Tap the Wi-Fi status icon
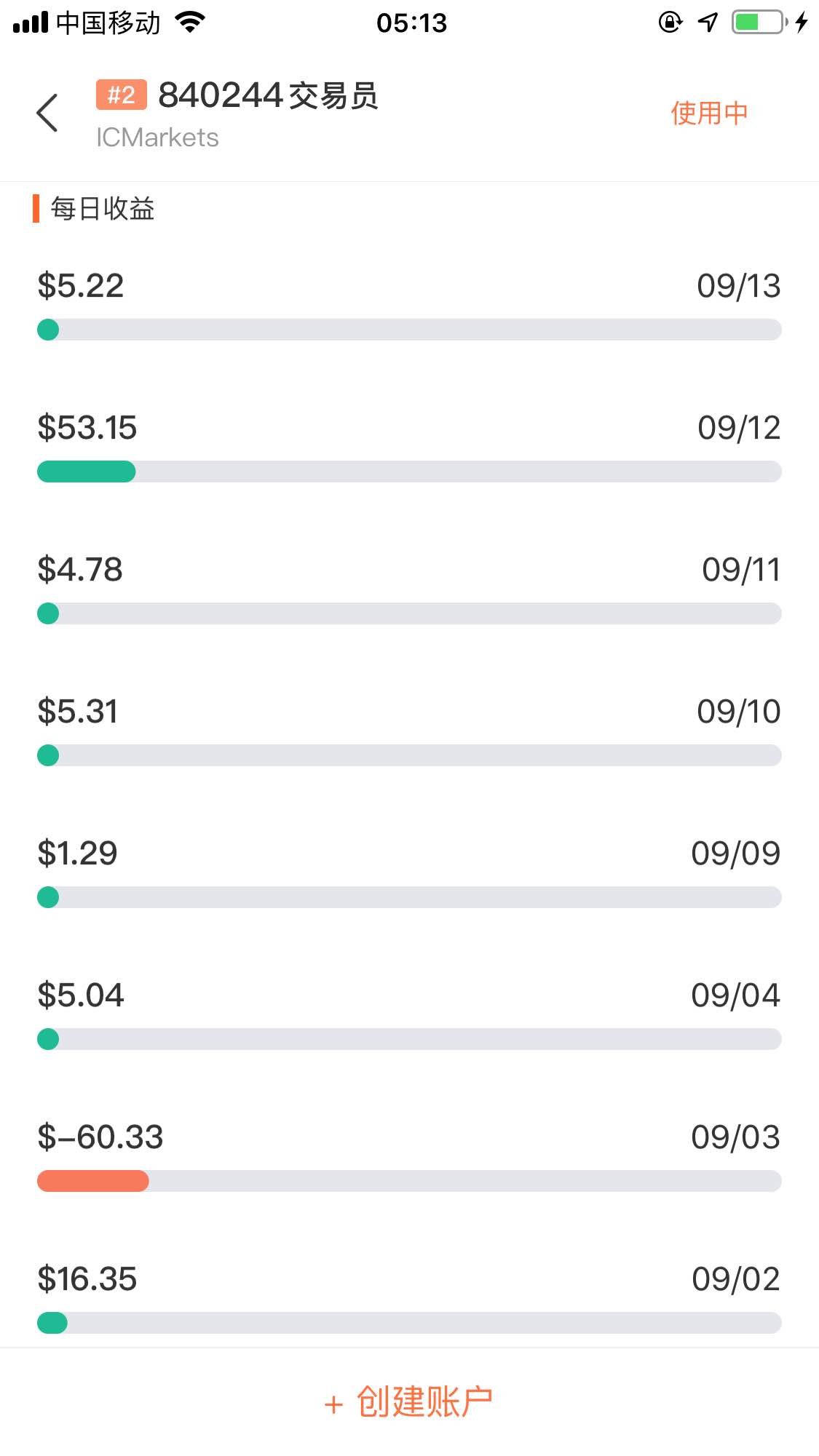The image size is (819, 1456). click(190, 23)
